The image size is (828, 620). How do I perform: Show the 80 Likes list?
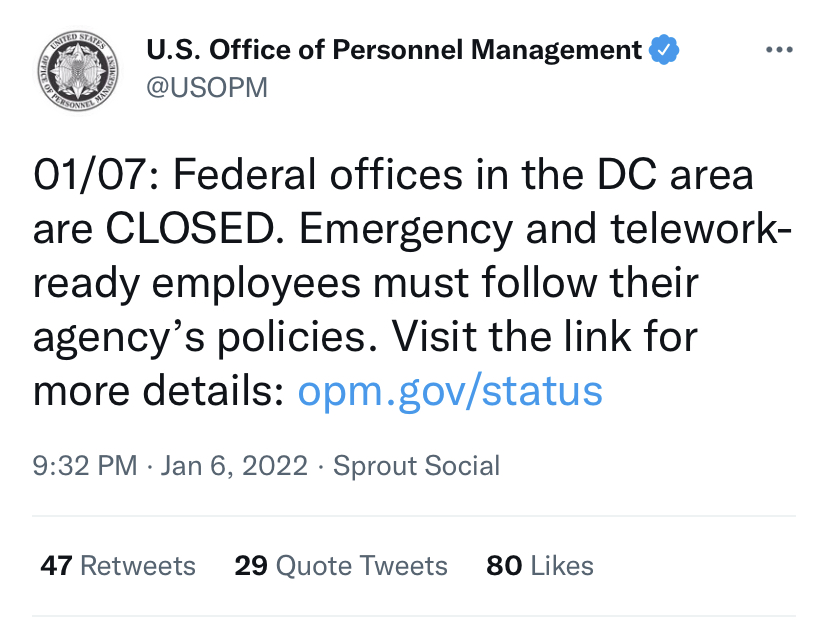click(x=540, y=566)
